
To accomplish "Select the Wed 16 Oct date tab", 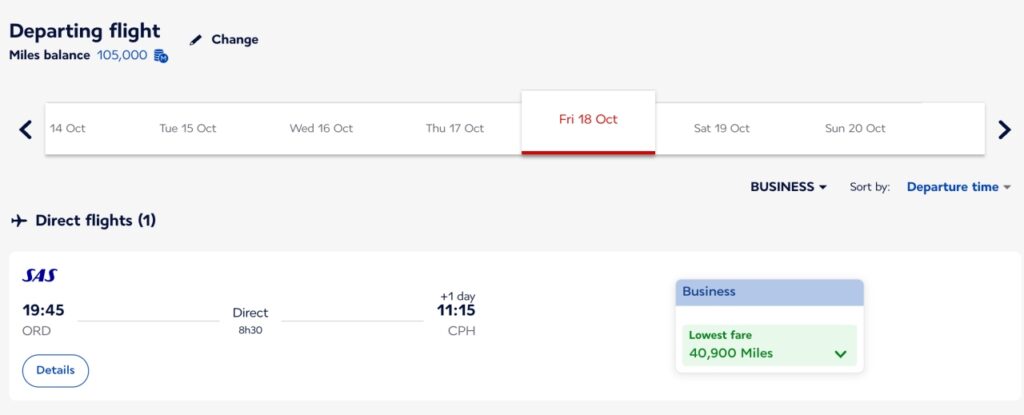I will point(321,128).
